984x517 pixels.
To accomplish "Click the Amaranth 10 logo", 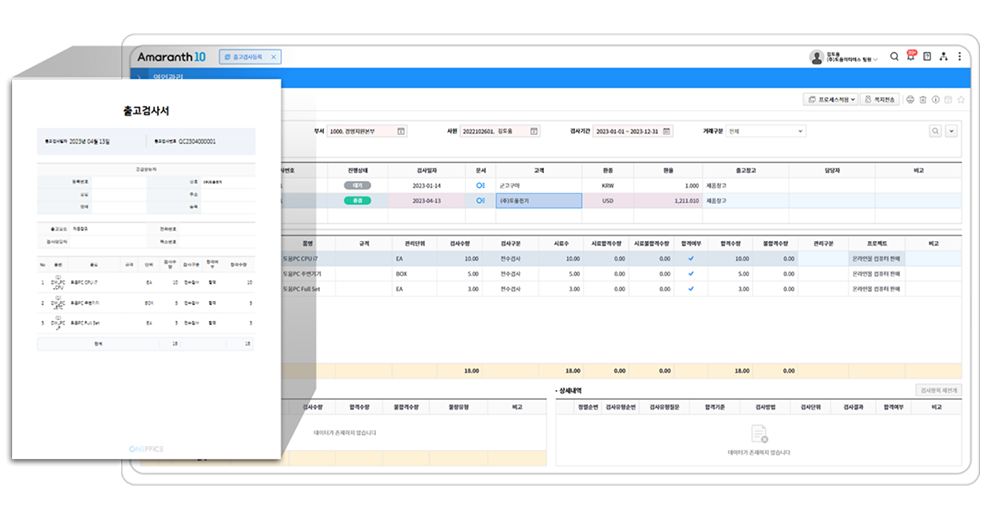I will click(x=171, y=57).
